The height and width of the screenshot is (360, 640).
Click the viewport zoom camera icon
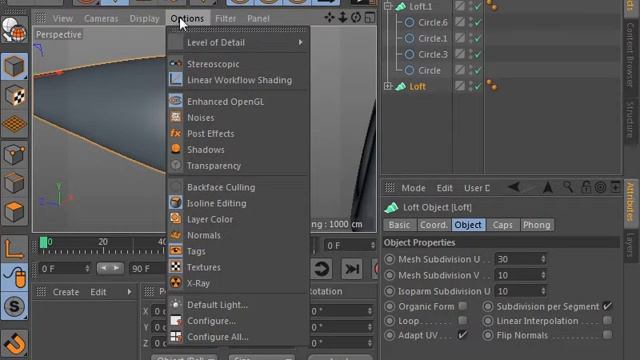point(342,18)
